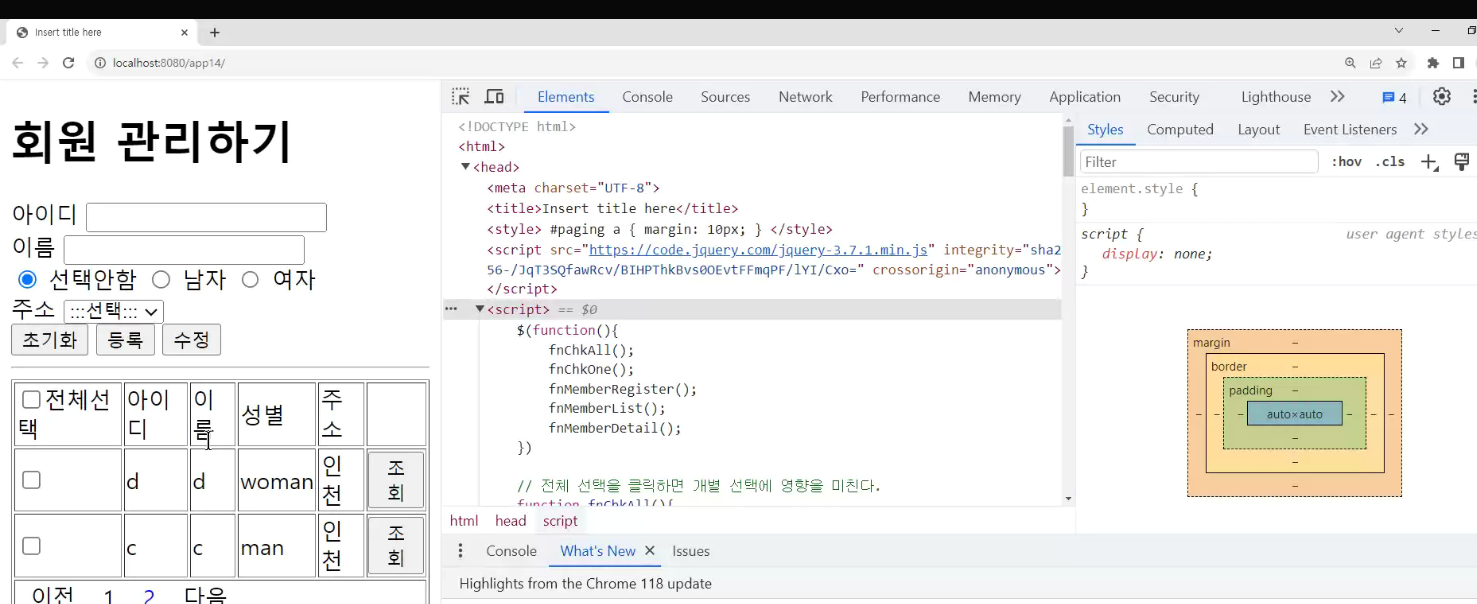This screenshot has height=604, width=1477.
Task: Toggle the device toolbar icon
Action: (x=494, y=97)
